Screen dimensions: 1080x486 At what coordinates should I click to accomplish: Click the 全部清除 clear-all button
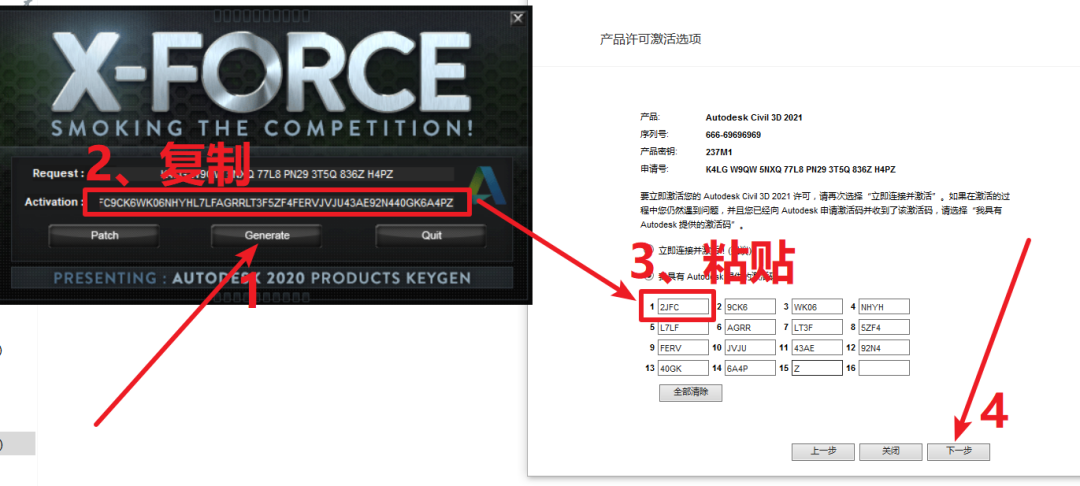coord(690,393)
